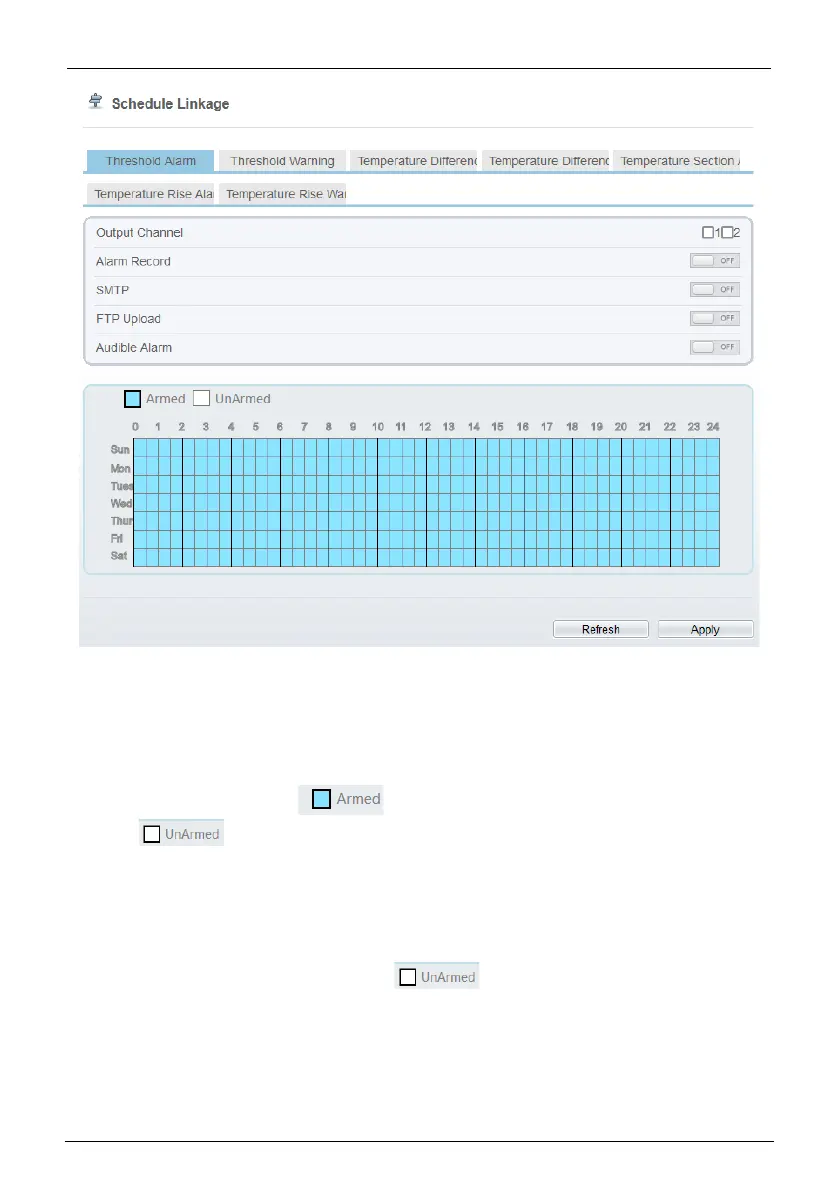Turn on Audible Alarm switch
The width and height of the screenshot is (839, 1191).
click(x=714, y=347)
